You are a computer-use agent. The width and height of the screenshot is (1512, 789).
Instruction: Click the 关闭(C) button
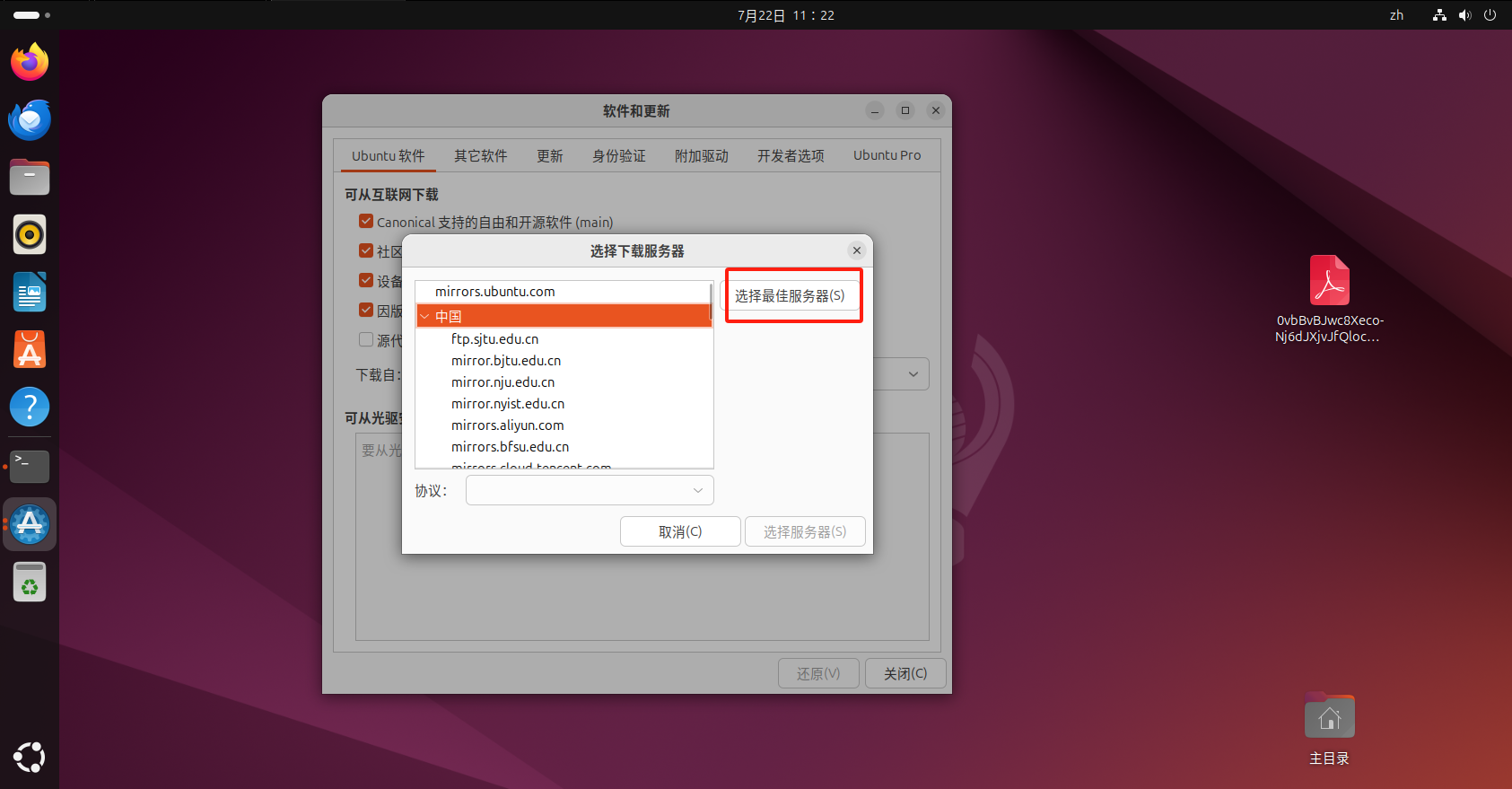click(905, 673)
